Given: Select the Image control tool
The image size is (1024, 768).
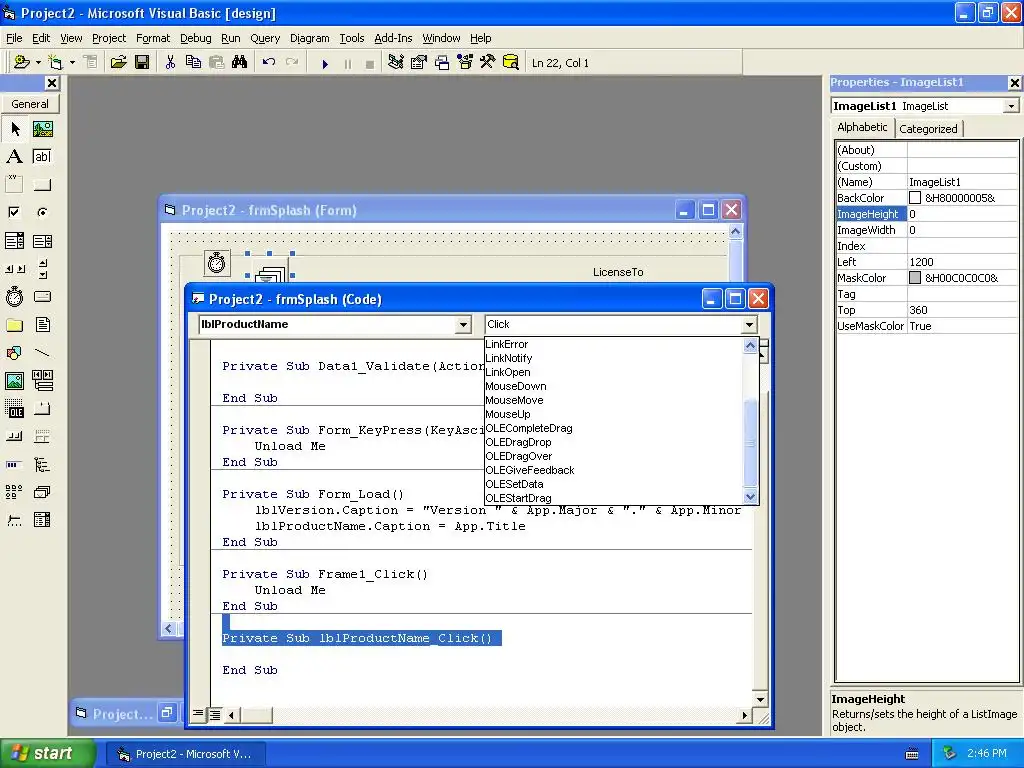Looking at the screenshot, I should coord(14,380).
